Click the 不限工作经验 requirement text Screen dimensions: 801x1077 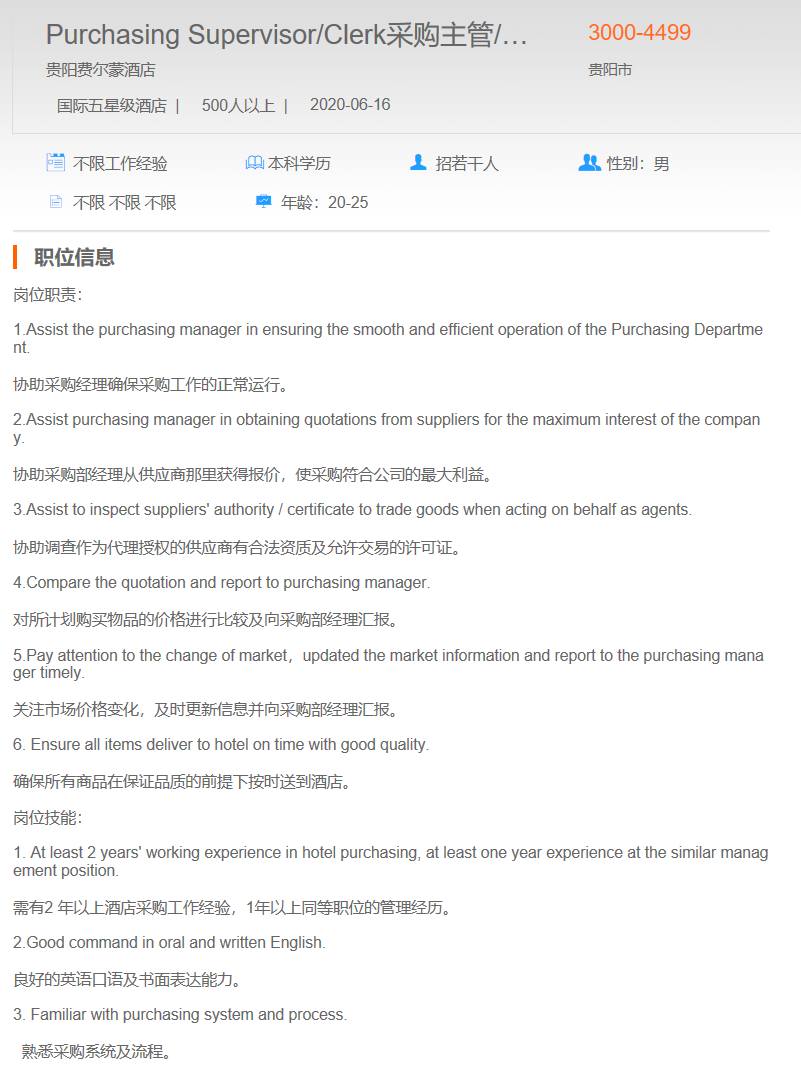tap(120, 163)
